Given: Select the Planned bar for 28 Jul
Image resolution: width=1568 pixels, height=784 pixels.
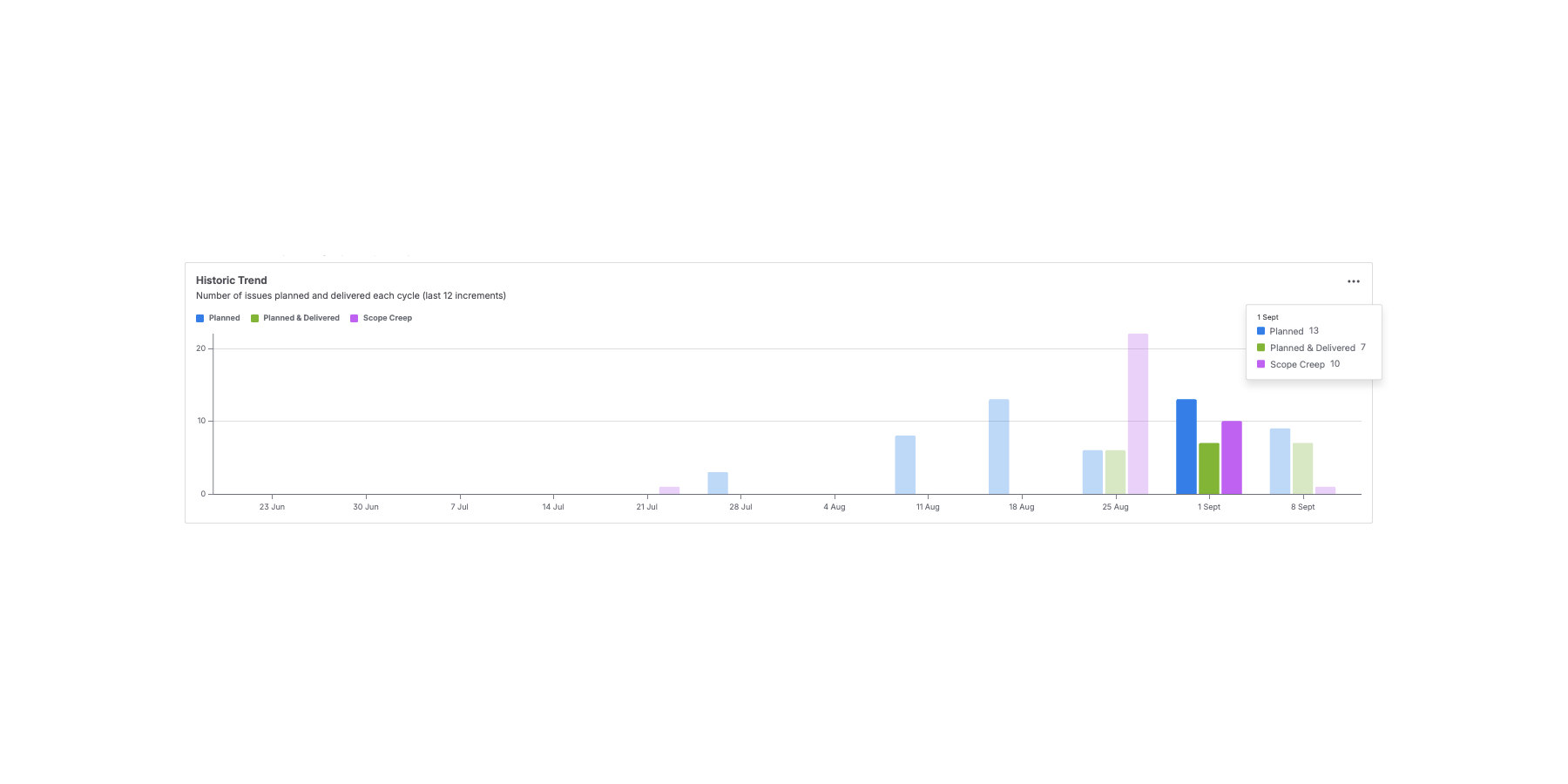Looking at the screenshot, I should [x=718, y=483].
